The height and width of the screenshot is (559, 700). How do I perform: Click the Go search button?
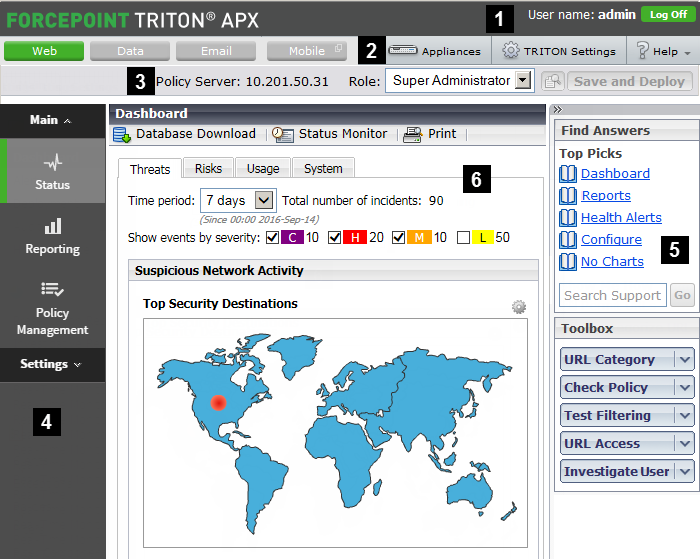click(x=682, y=295)
